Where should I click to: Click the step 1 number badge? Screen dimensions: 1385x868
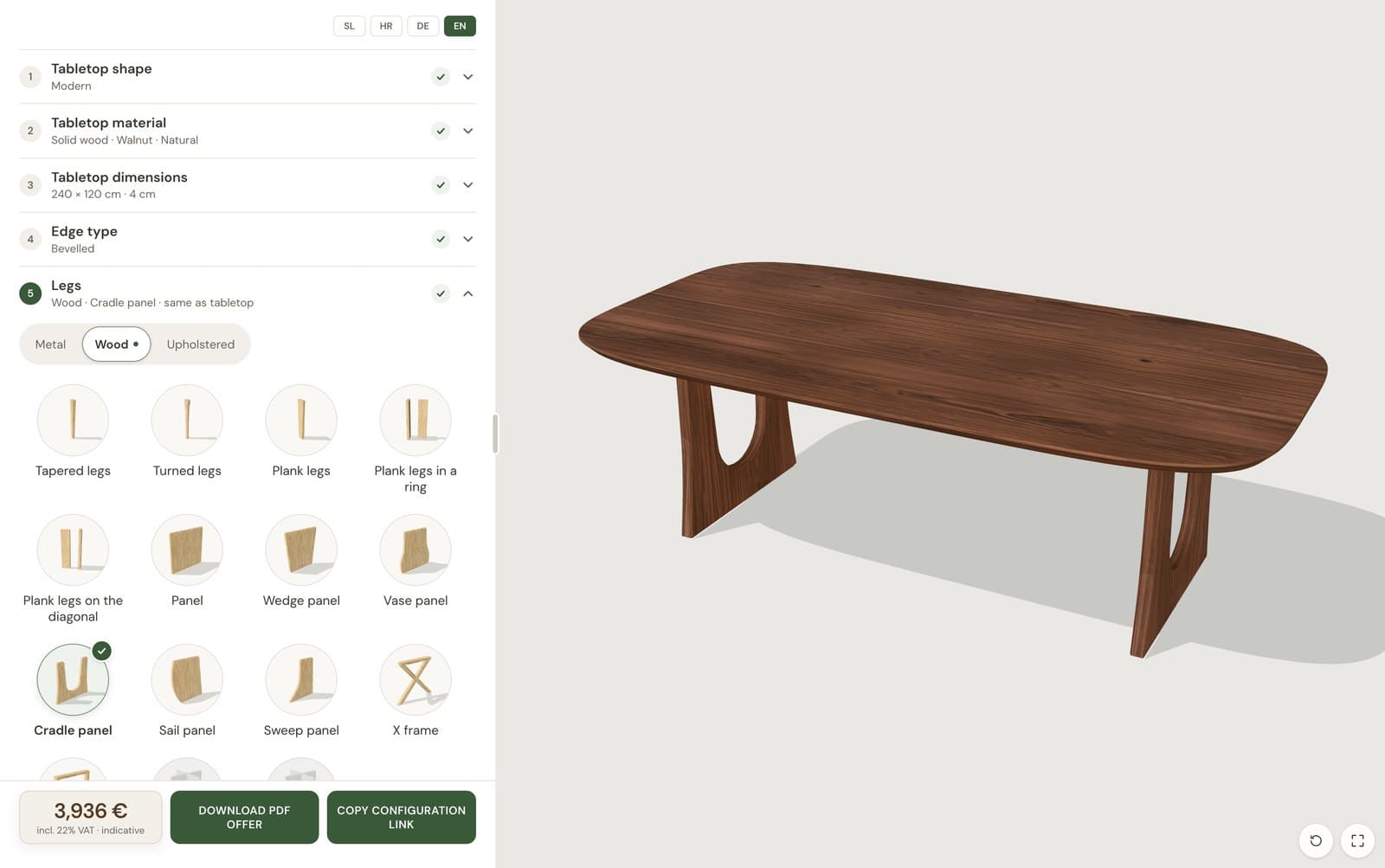[30, 77]
